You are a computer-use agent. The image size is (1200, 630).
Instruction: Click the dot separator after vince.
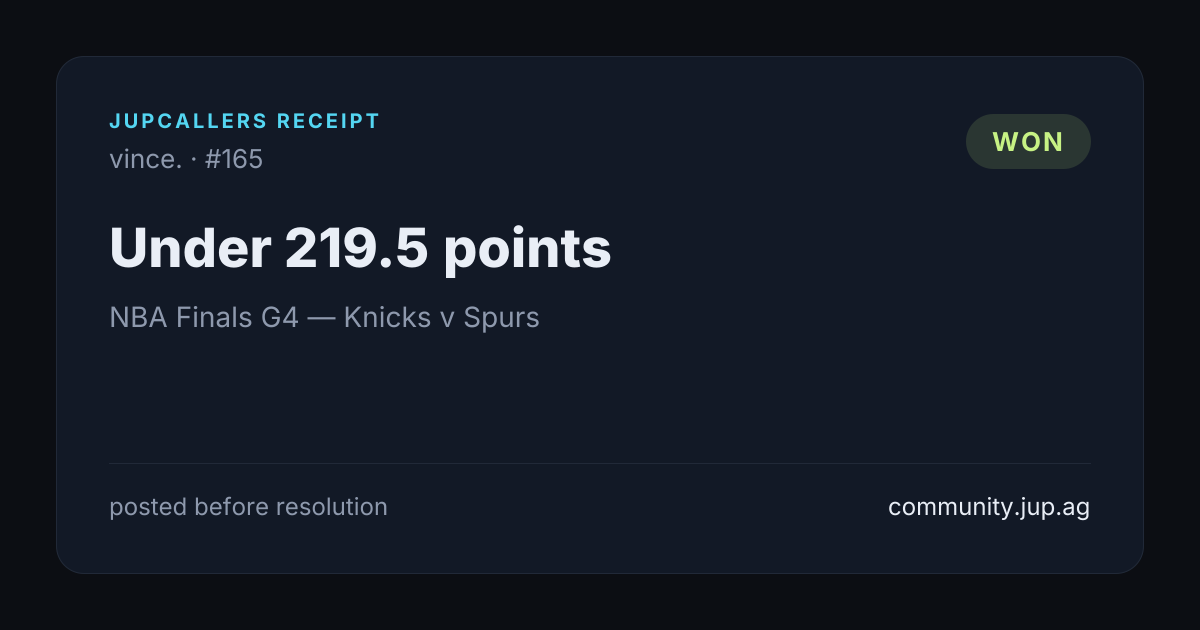point(194,160)
